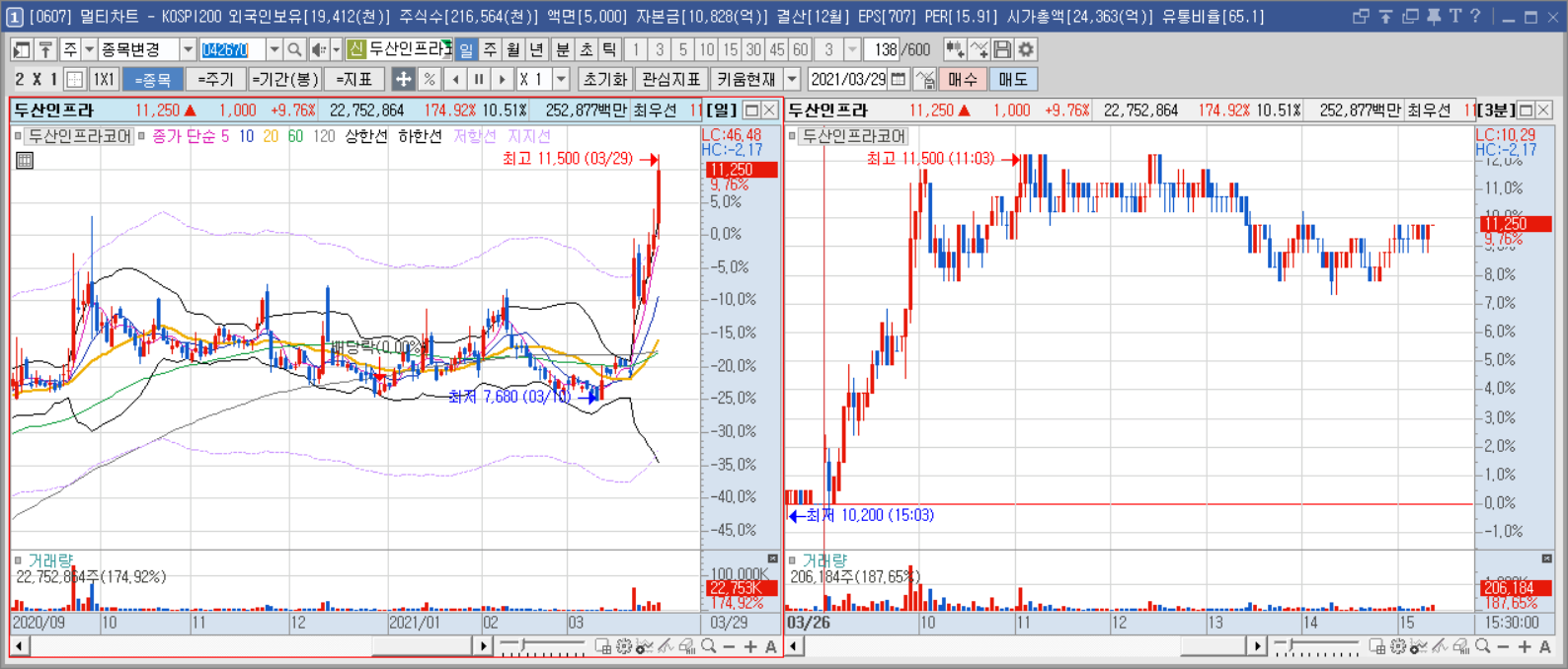Select the crosshair move tool icon
The width and height of the screenshot is (1568, 669).
[403, 80]
